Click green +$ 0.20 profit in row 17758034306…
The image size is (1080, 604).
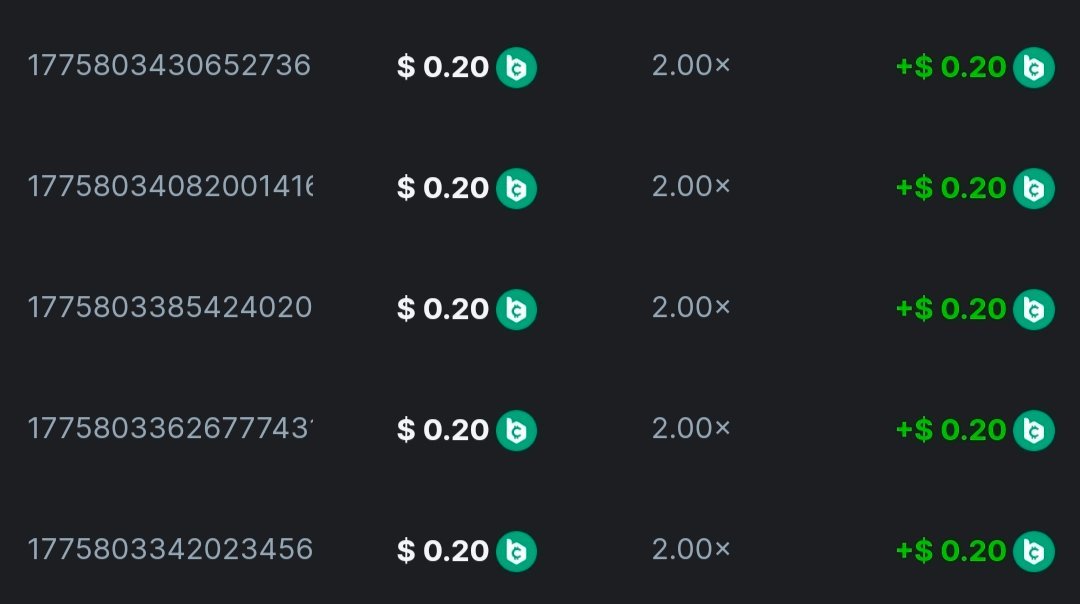(x=951, y=67)
